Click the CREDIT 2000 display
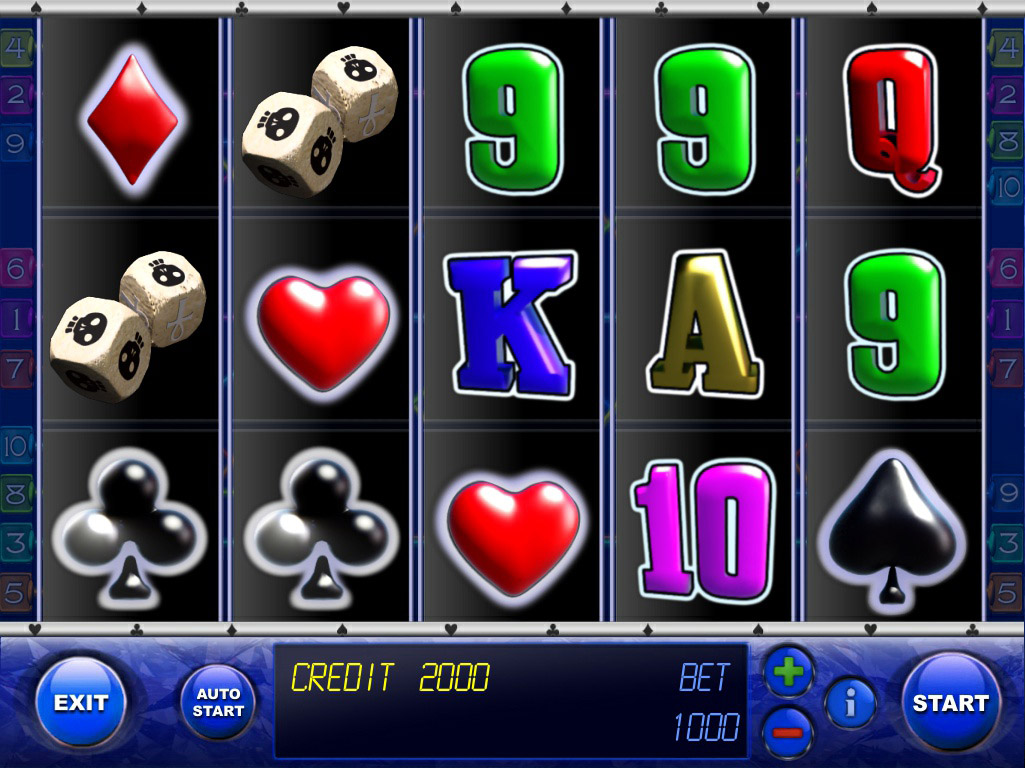Screen dimensions: 1025x768 [x=390, y=677]
